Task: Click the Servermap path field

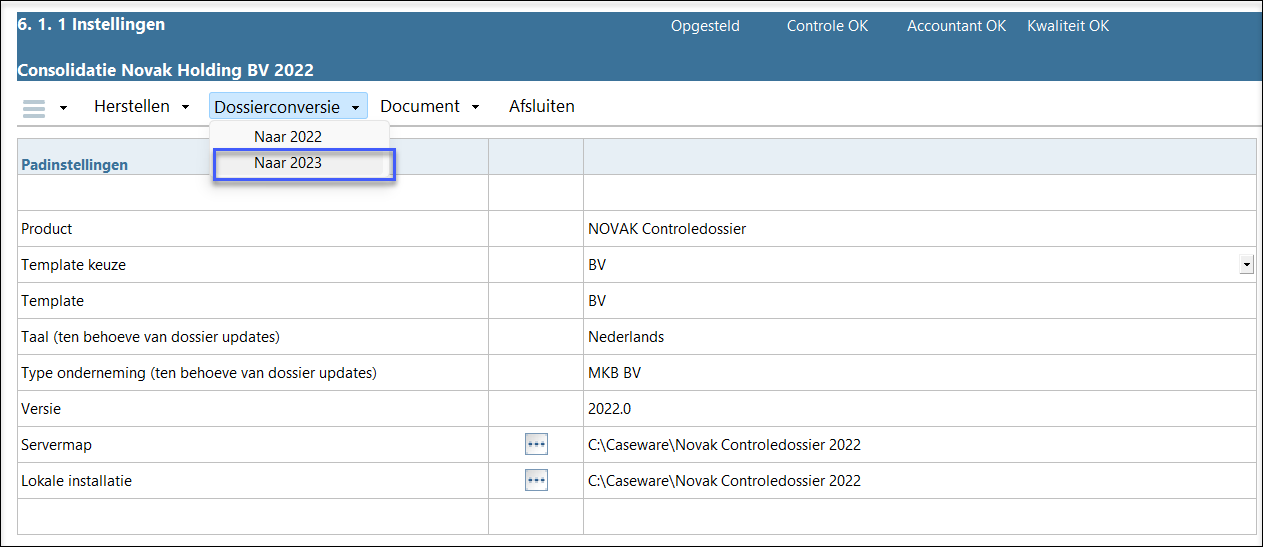Action: pos(919,444)
